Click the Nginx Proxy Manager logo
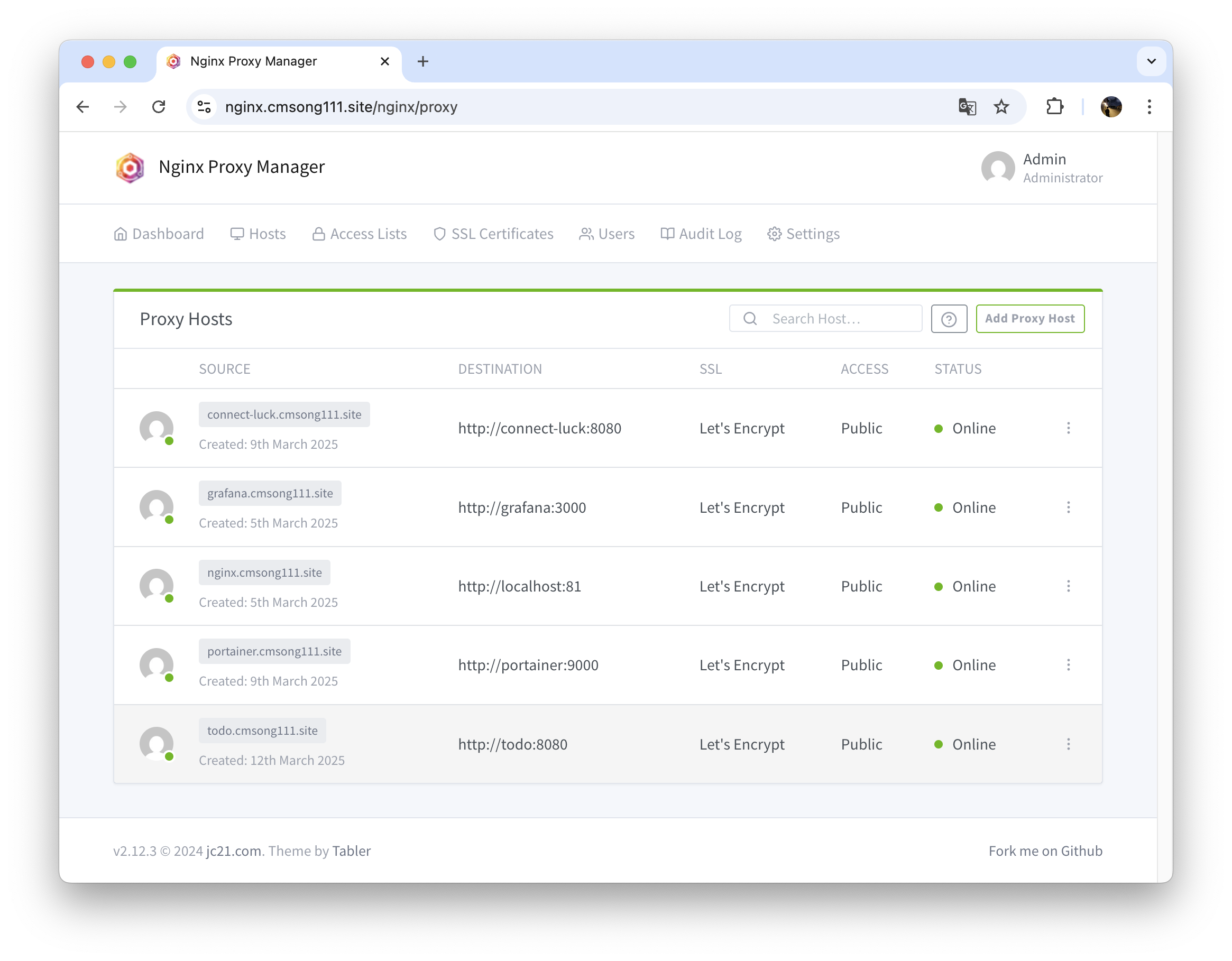This screenshot has height=961, width=1232. coord(130,168)
